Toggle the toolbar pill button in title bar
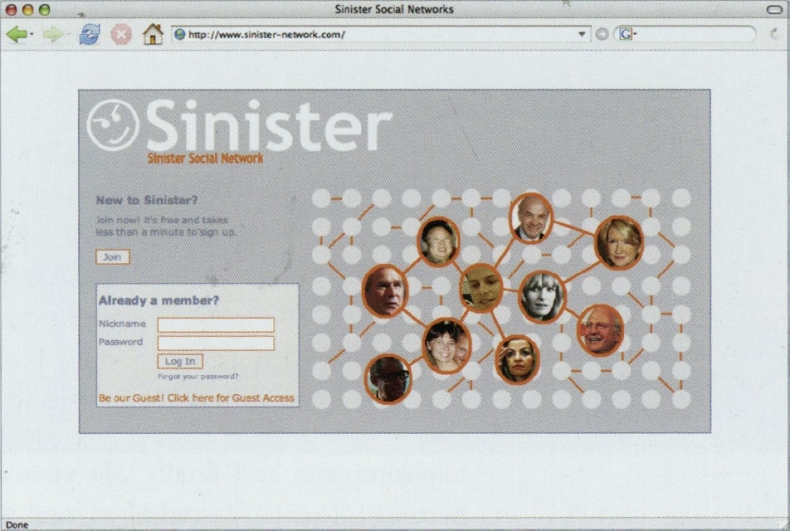 point(773,9)
